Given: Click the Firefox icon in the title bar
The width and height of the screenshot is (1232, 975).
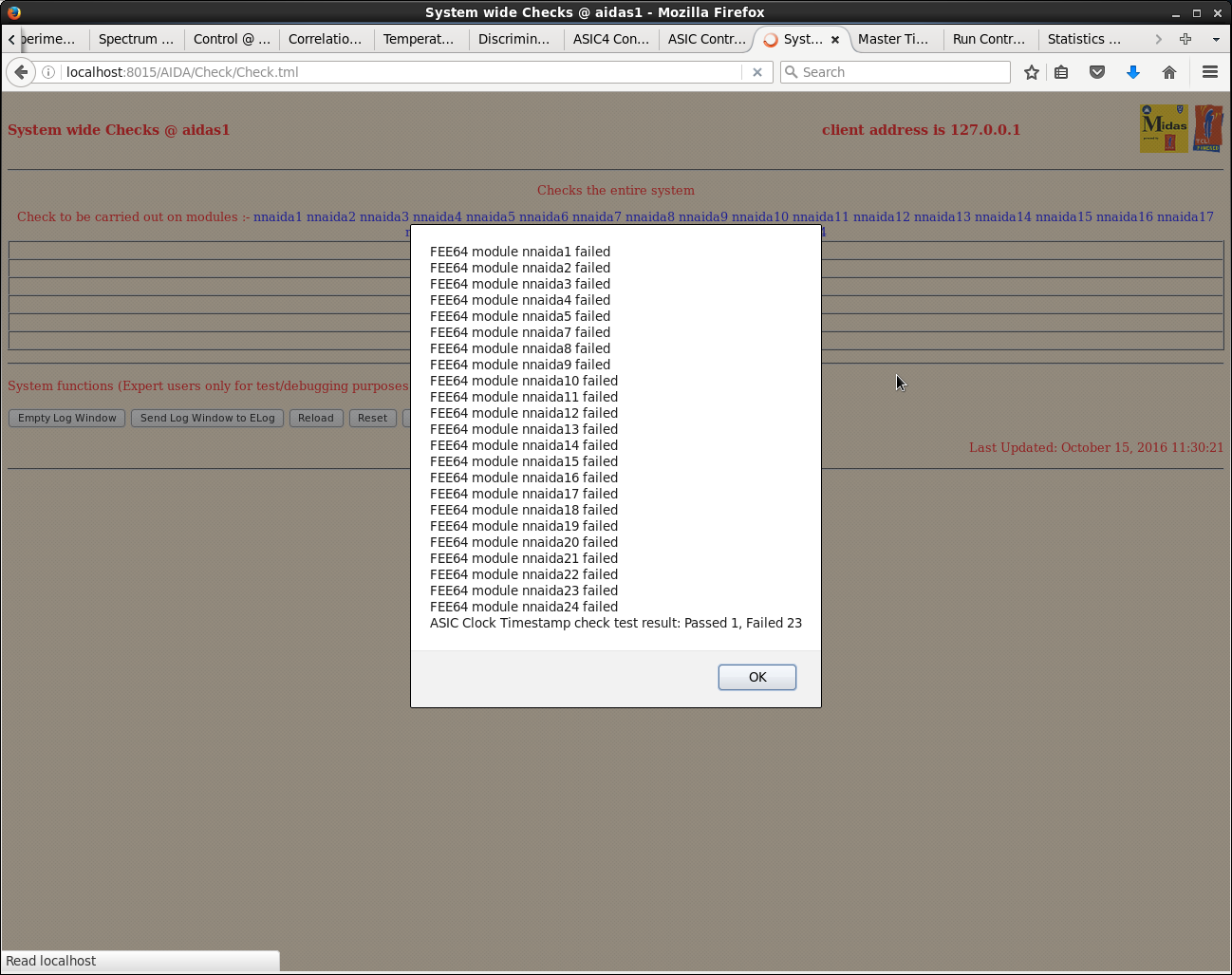Looking at the screenshot, I should (13, 12).
